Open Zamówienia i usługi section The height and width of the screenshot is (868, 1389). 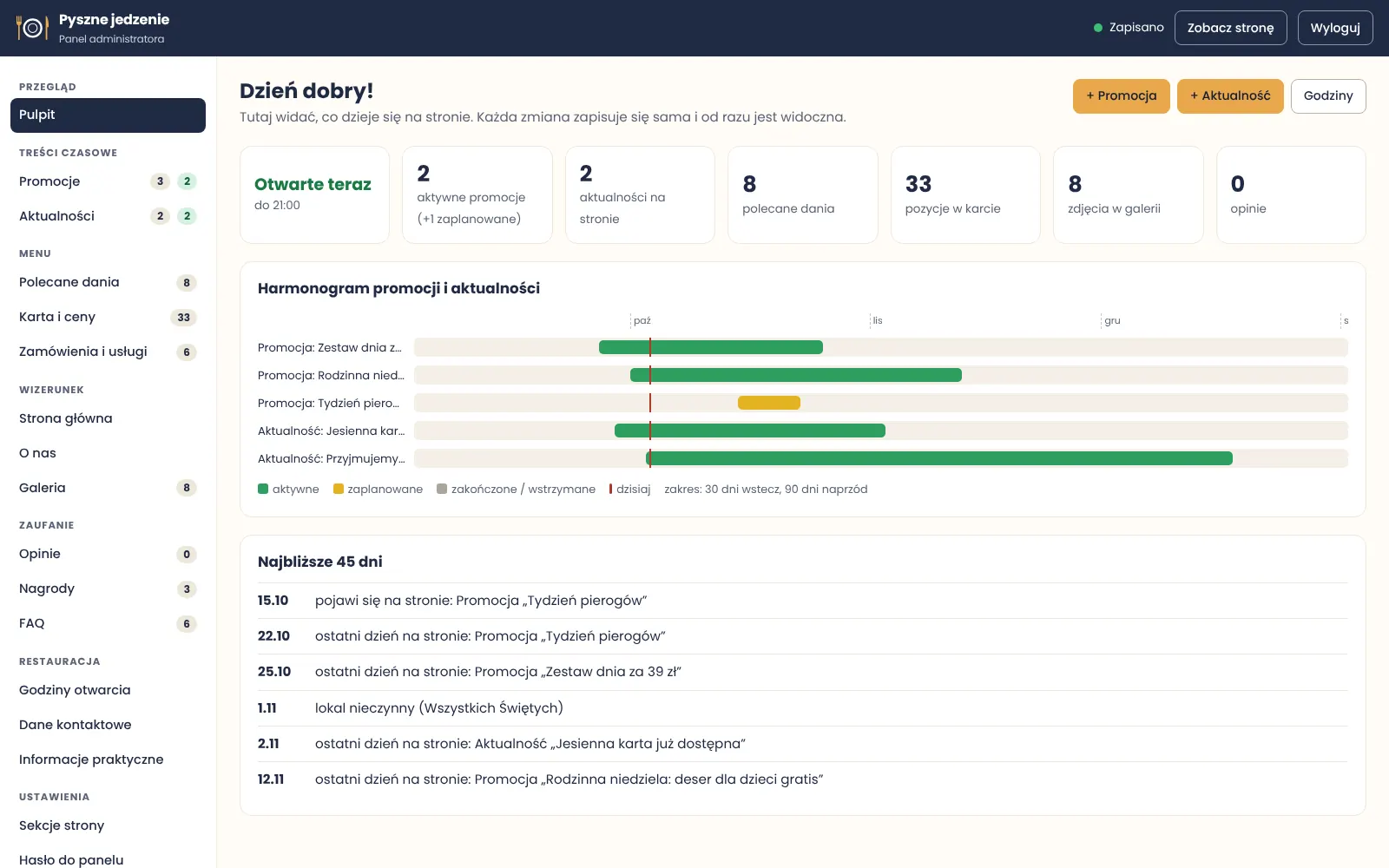pos(108,352)
